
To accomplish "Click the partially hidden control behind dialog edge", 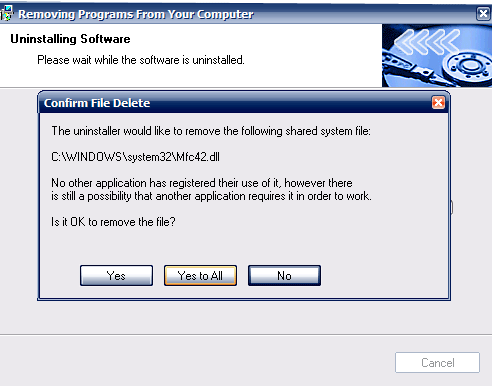I will (452, 207).
